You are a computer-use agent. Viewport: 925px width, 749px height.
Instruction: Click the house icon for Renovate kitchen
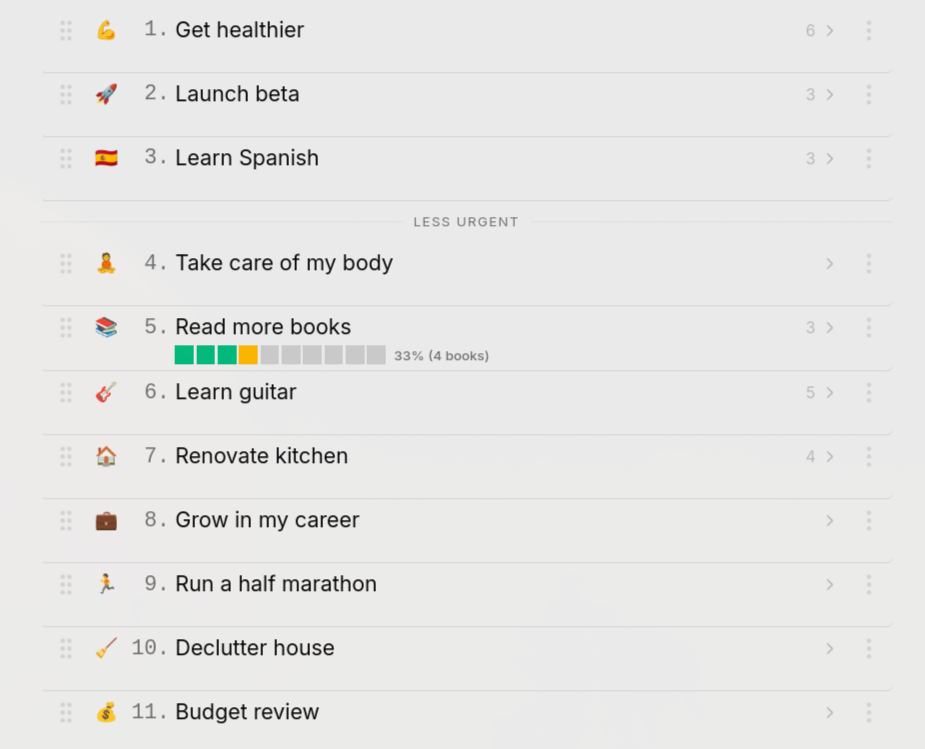point(106,456)
